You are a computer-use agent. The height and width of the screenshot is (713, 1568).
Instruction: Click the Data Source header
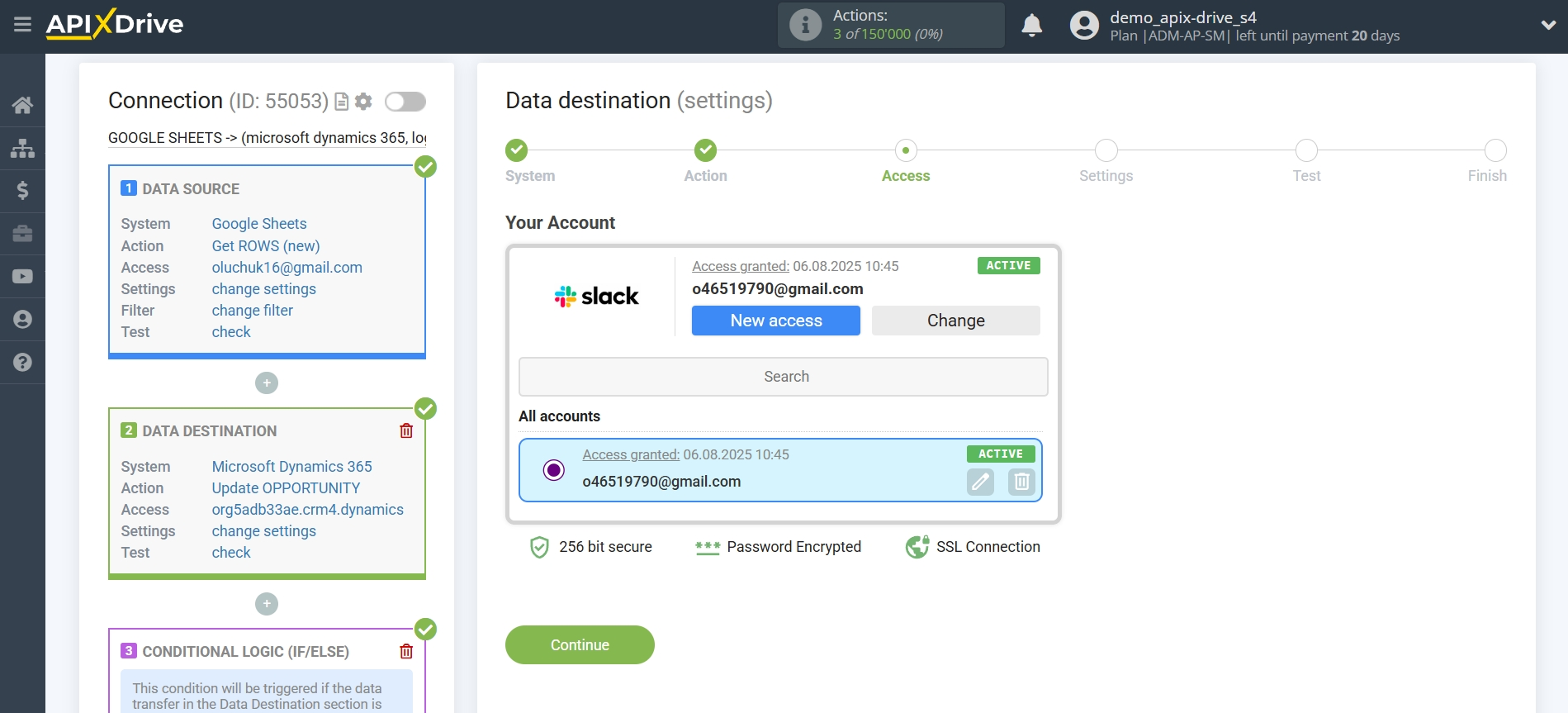tap(191, 189)
